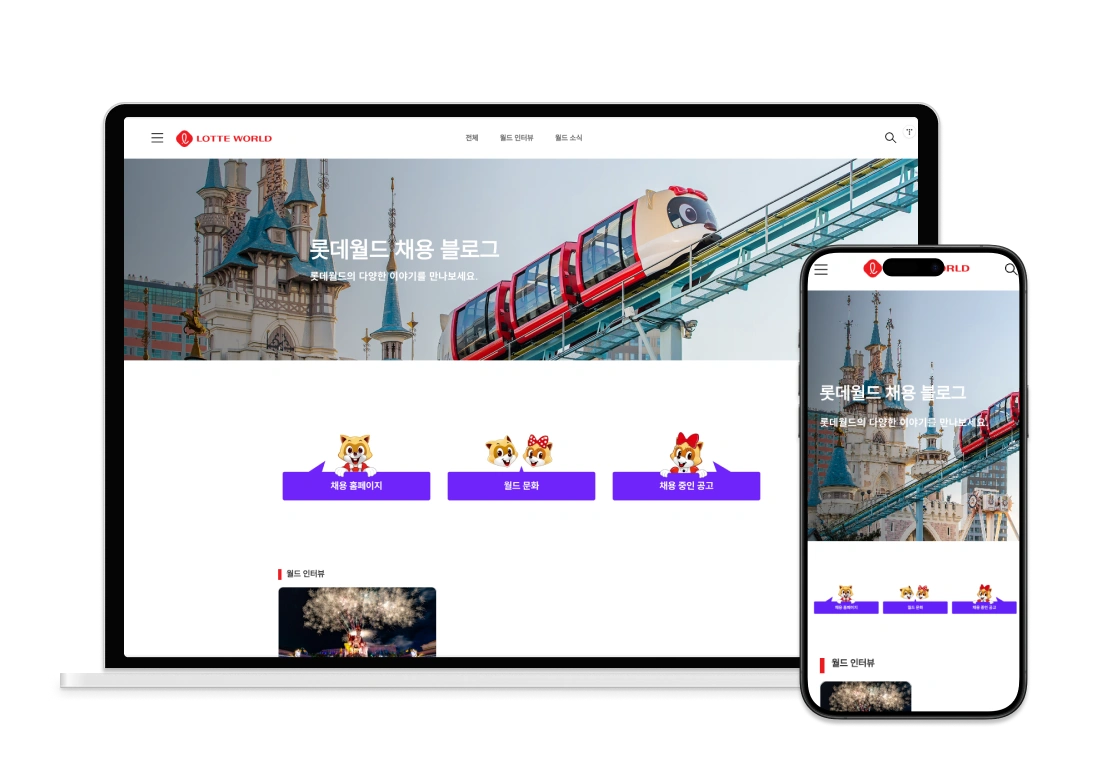Screen dimensions: 1100x762
Task: Switch to the 월드 인터뷰 nav tab
Action: (517, 138)
